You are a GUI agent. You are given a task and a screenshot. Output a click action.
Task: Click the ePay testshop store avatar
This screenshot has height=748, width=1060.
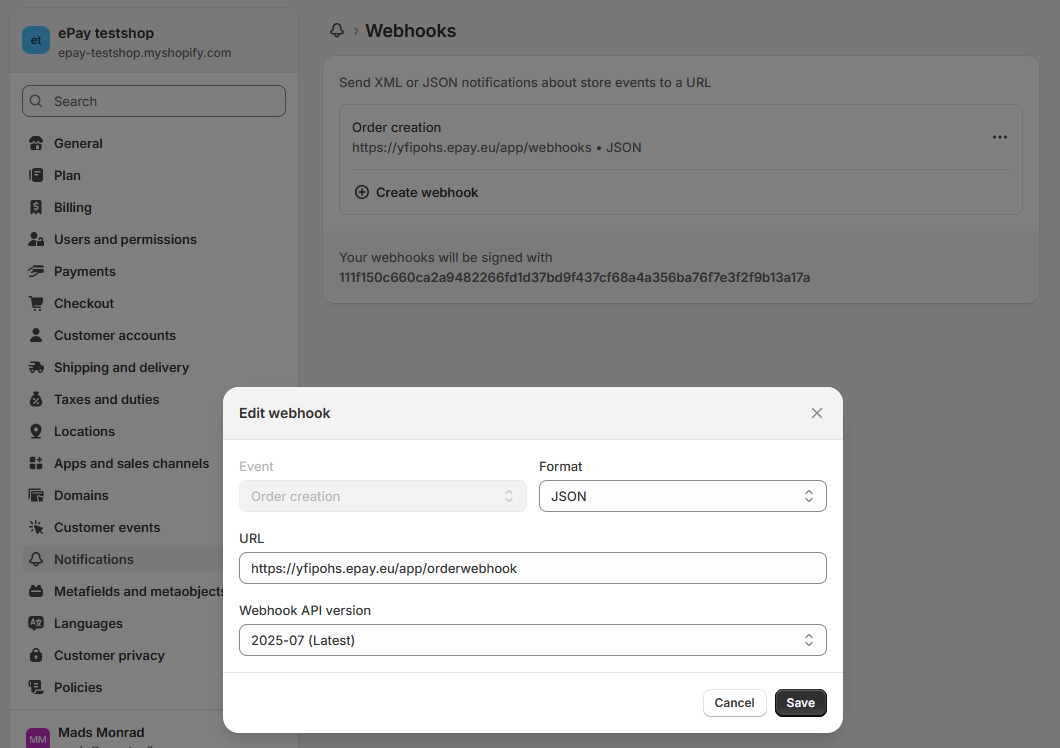(x=36, y=41)
